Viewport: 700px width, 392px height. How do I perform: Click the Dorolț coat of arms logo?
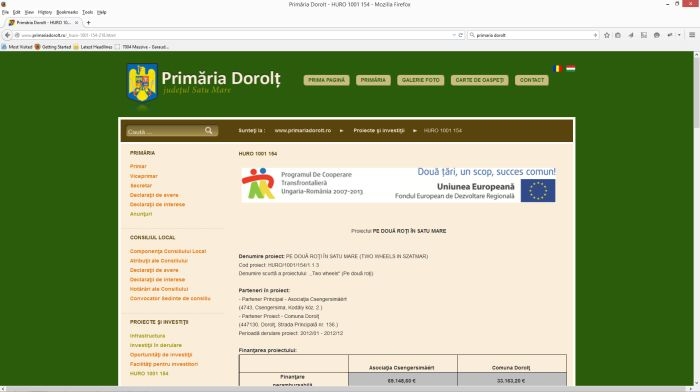coord(142,83)
